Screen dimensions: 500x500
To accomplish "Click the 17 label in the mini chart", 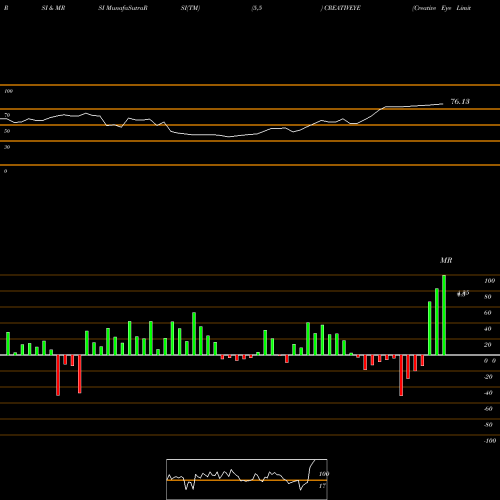I will tap(322, 486).
